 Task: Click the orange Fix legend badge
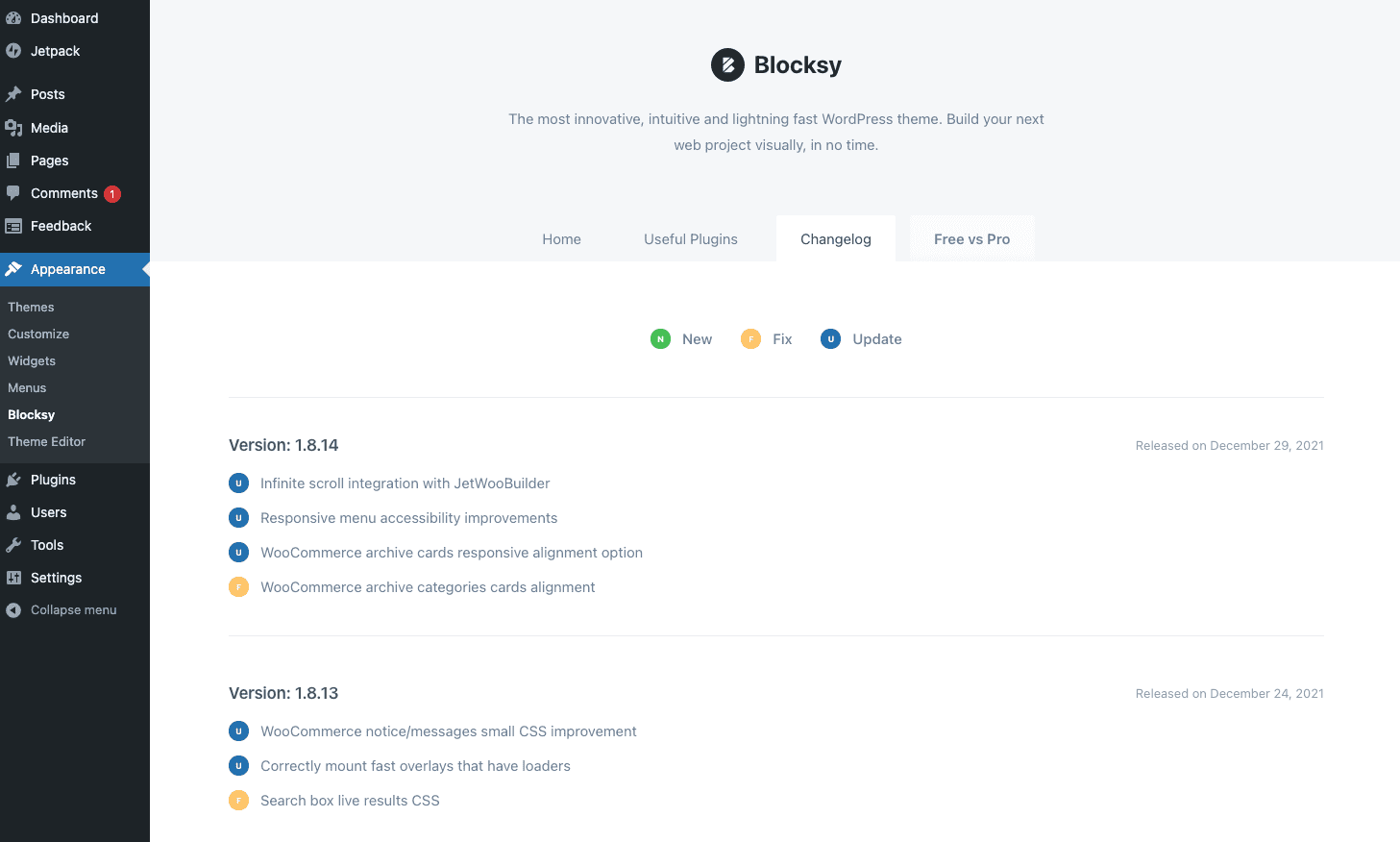pyautogui.click(x=750, y=339)
